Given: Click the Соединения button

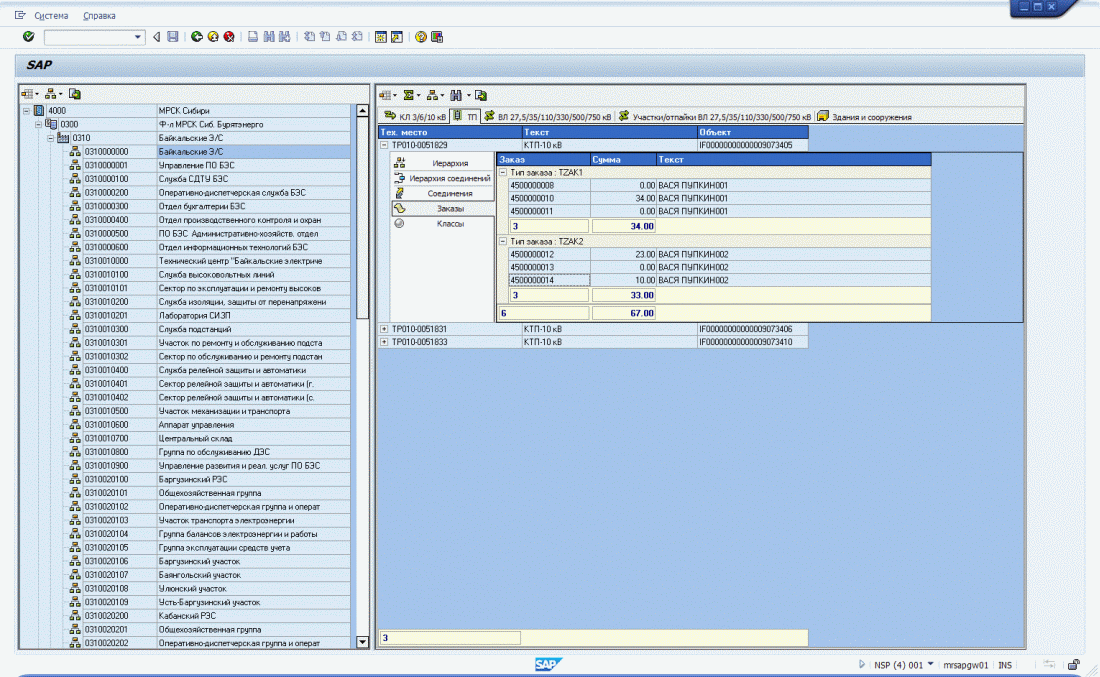Looking at the screenshot, I should pyautogui.click(x=443, y=193).
